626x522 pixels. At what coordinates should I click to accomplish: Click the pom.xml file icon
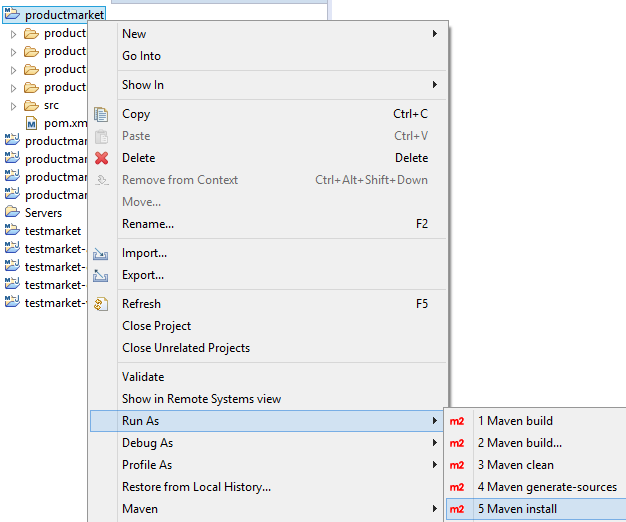pos(31,123)
